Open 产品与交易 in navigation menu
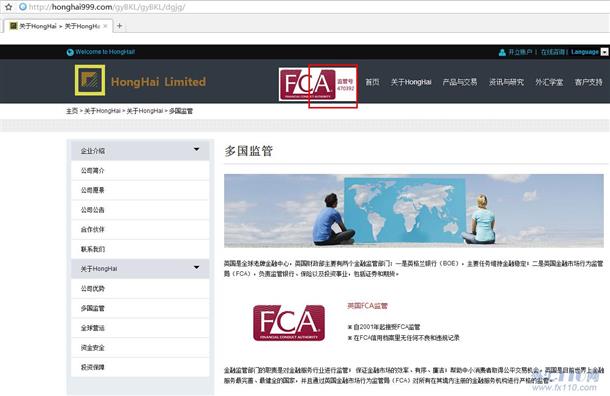 459,82
